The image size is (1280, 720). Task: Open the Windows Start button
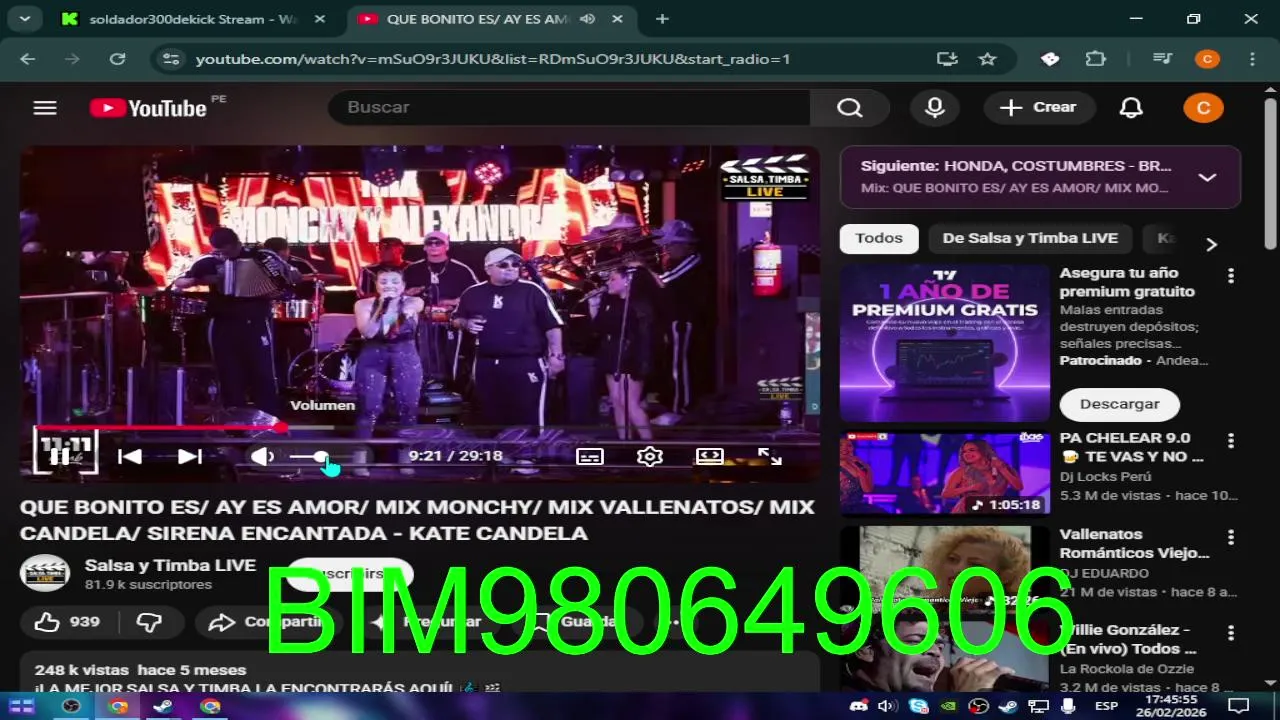click(21, 706)
